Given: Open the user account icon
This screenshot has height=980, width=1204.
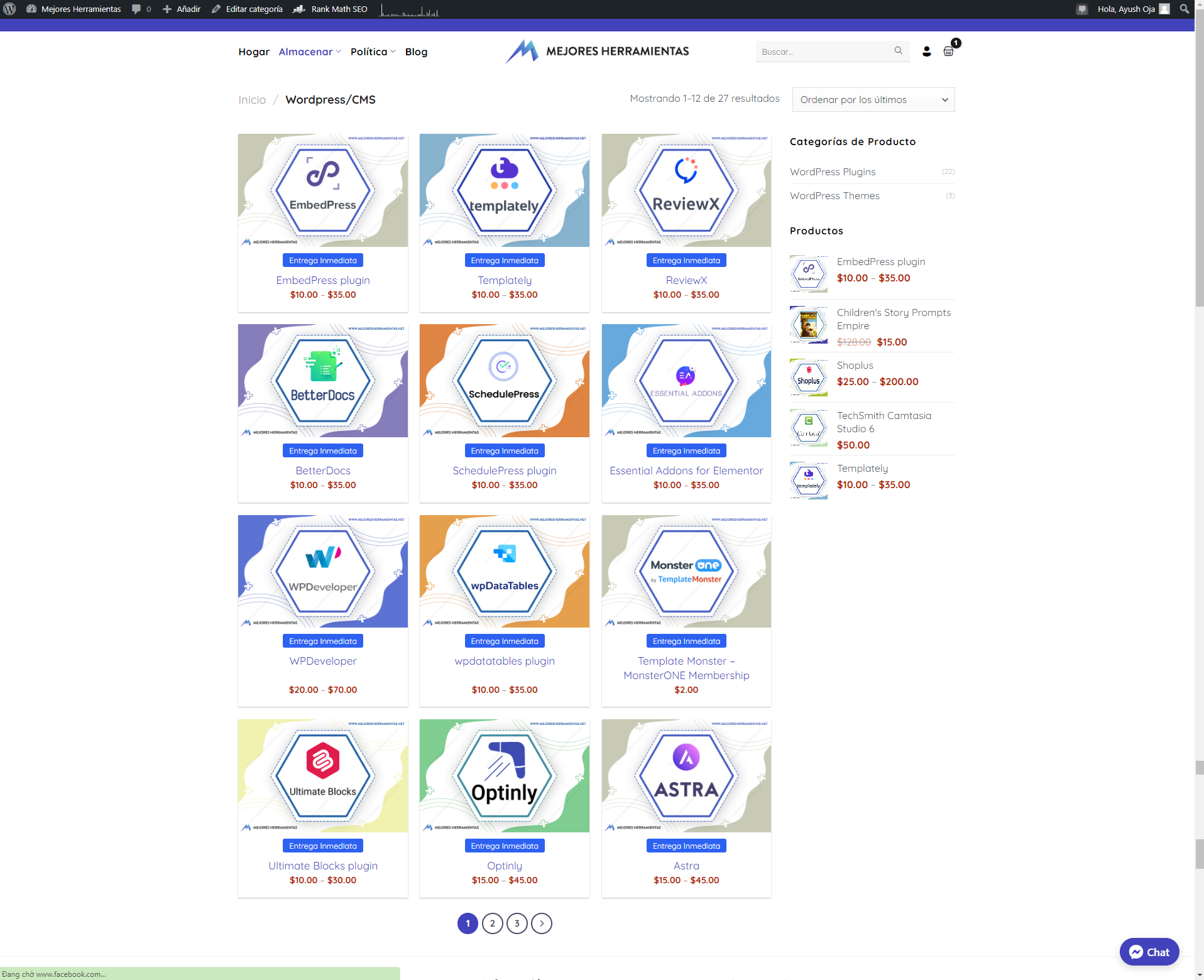Looking at the screenshot, I should [926, 52].
